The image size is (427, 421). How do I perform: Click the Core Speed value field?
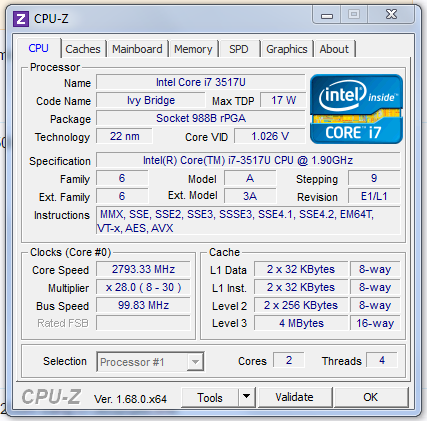(x=143, y=269)
